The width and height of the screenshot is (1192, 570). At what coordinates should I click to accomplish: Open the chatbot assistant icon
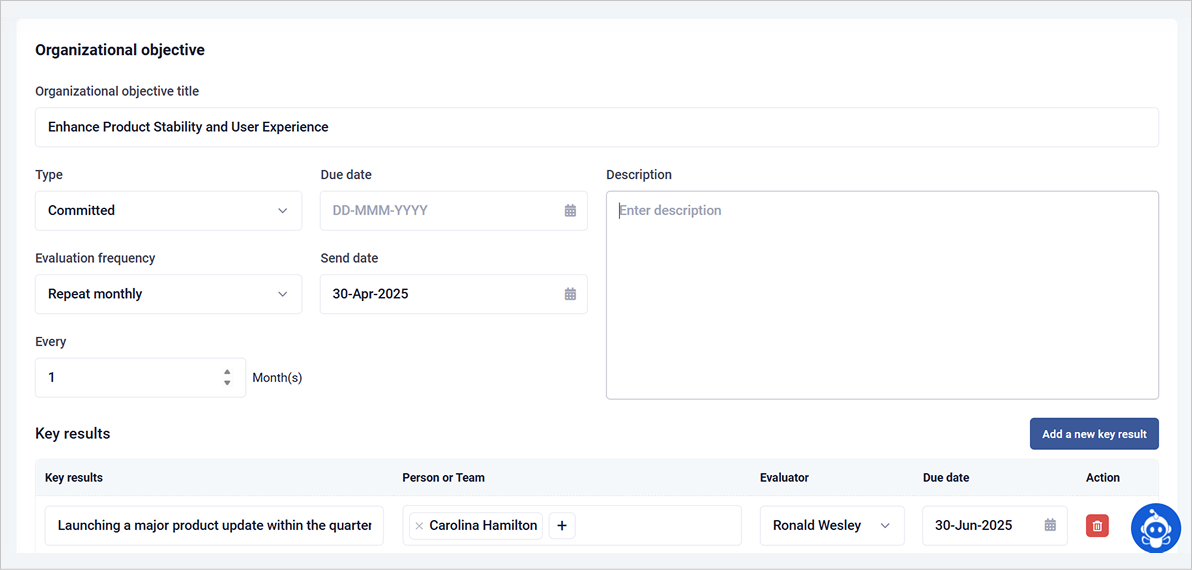point(1156,528)
